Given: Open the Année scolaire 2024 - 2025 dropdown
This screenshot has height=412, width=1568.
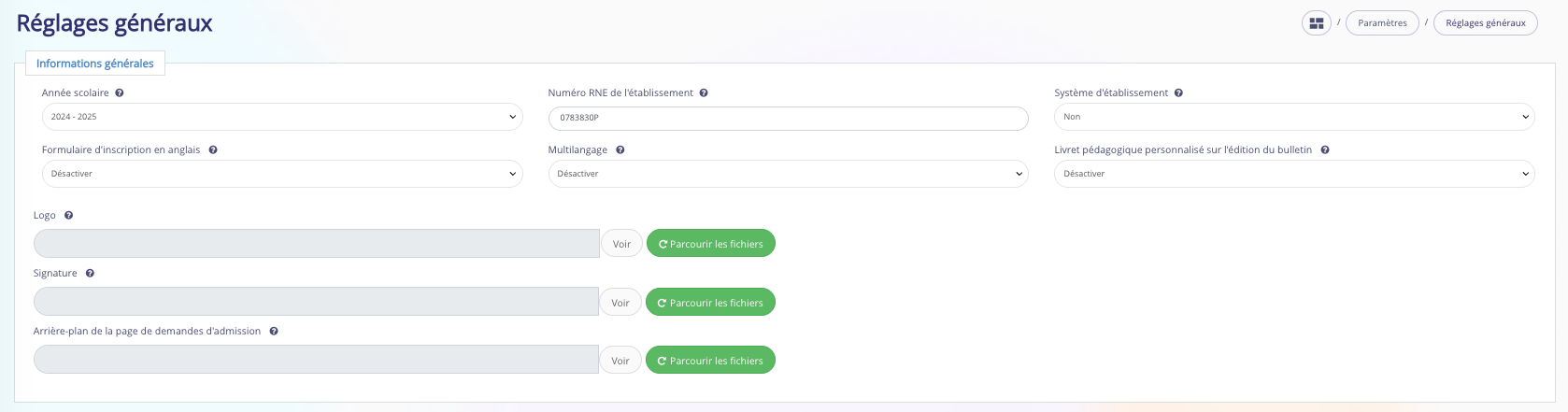Looking at the screenshot, I should 282,117.
